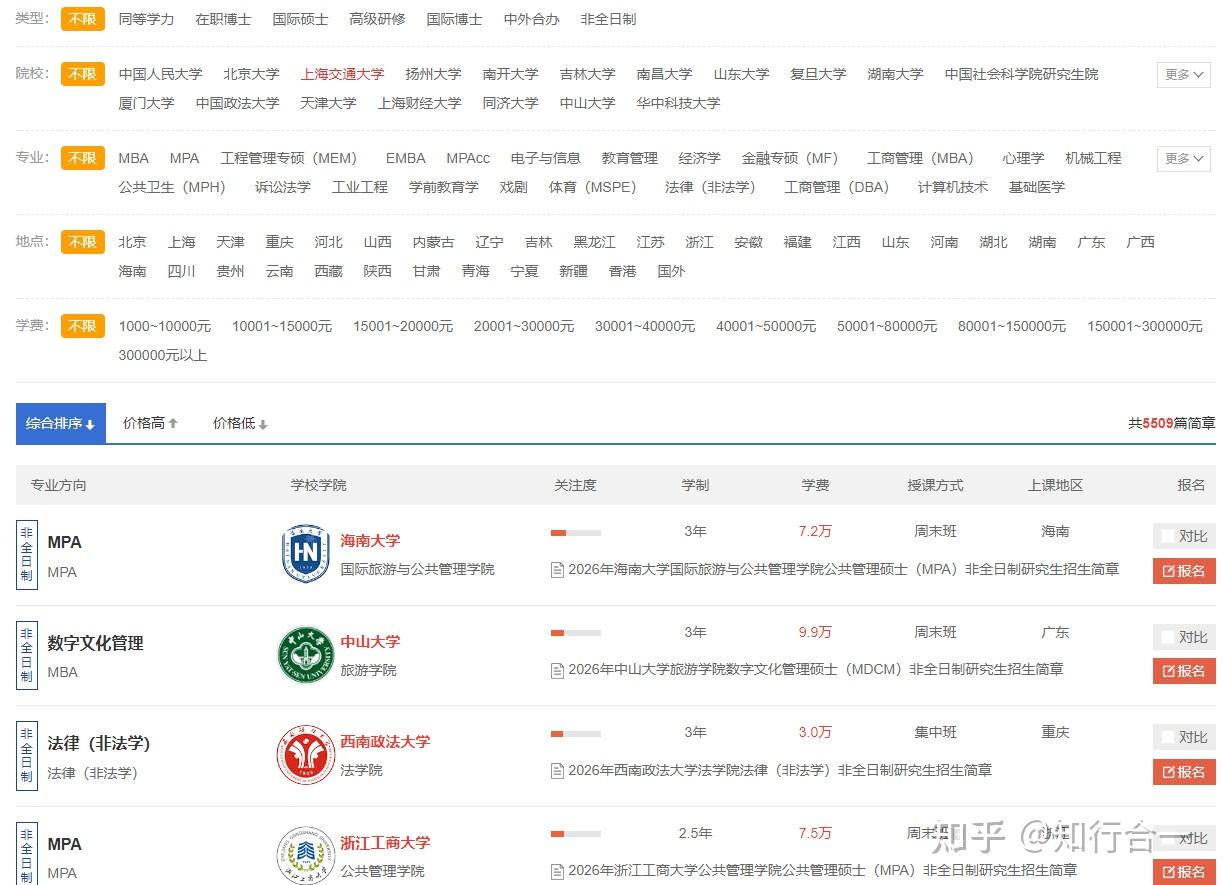Image resolution: width=1223 pixels, height=885 pixels.
Task: Click the 非全日制 tag beside 数字文化管理
Action: pyautogui.click(x=27, y=656)
